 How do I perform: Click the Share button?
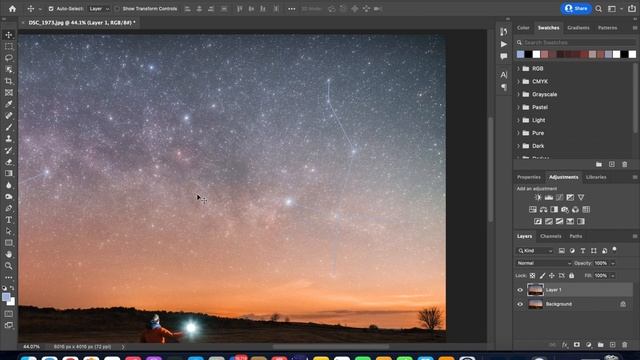576,9
